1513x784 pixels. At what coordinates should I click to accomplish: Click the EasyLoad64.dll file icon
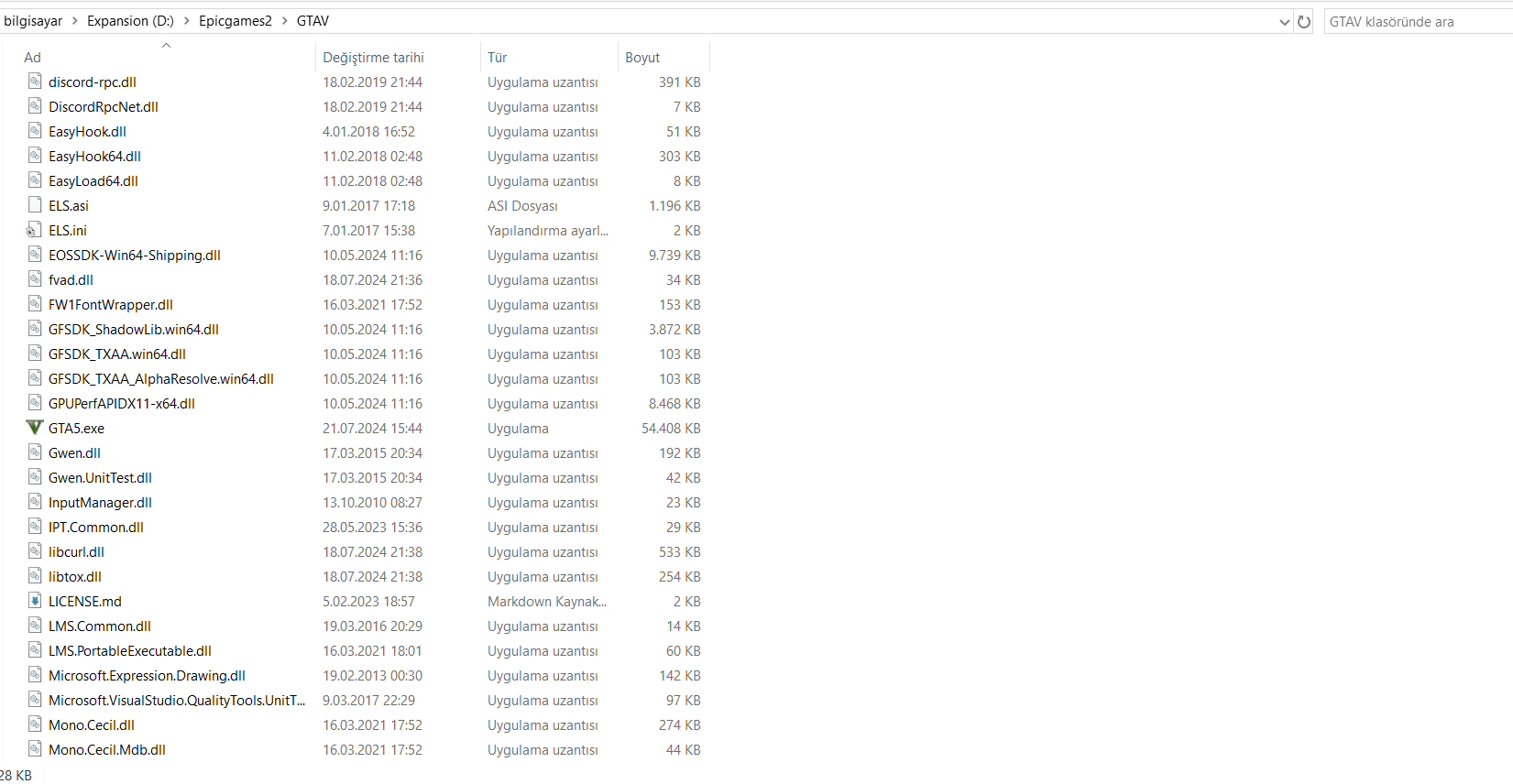[35, 180]
